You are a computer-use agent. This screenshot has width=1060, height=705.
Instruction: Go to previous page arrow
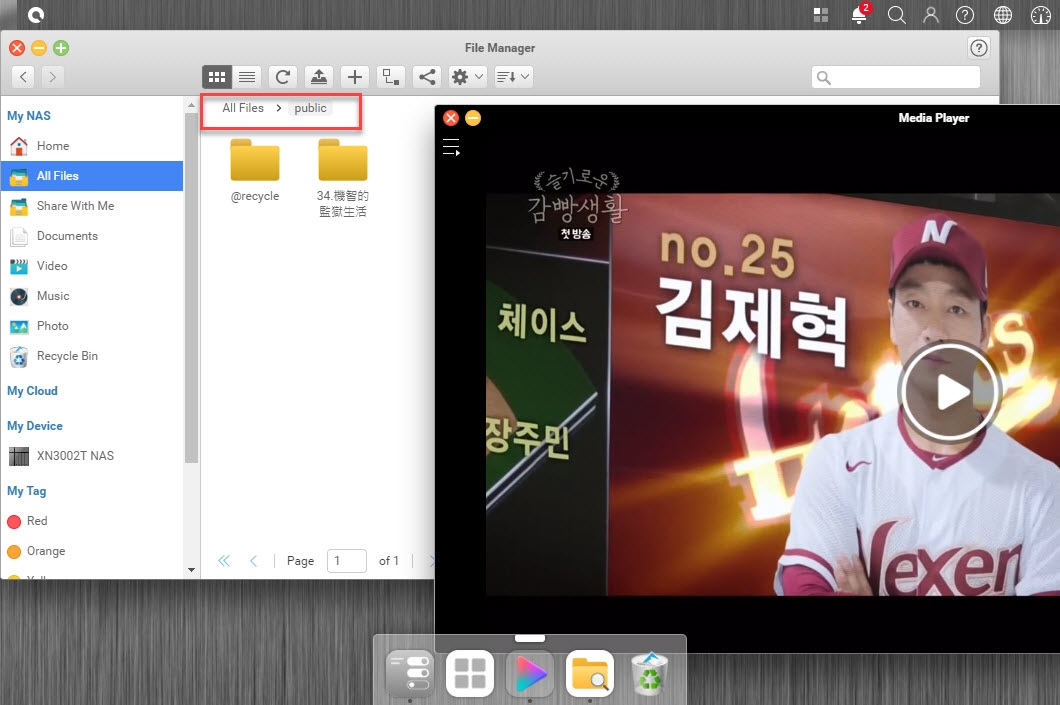(254, 560)
